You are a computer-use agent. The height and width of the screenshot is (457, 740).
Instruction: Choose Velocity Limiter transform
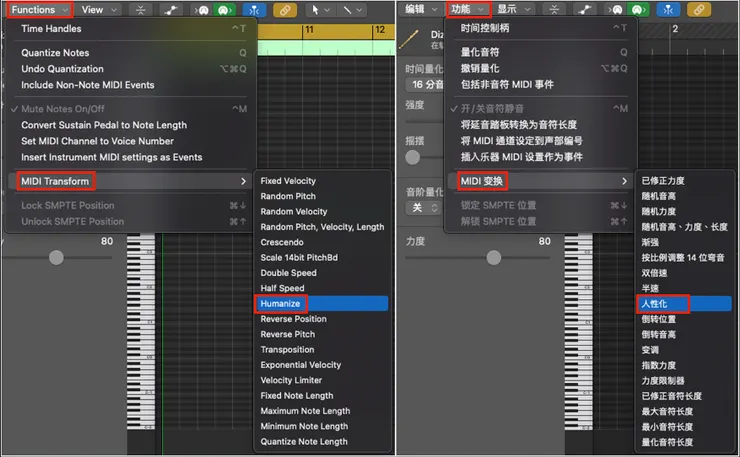point(322,381)
